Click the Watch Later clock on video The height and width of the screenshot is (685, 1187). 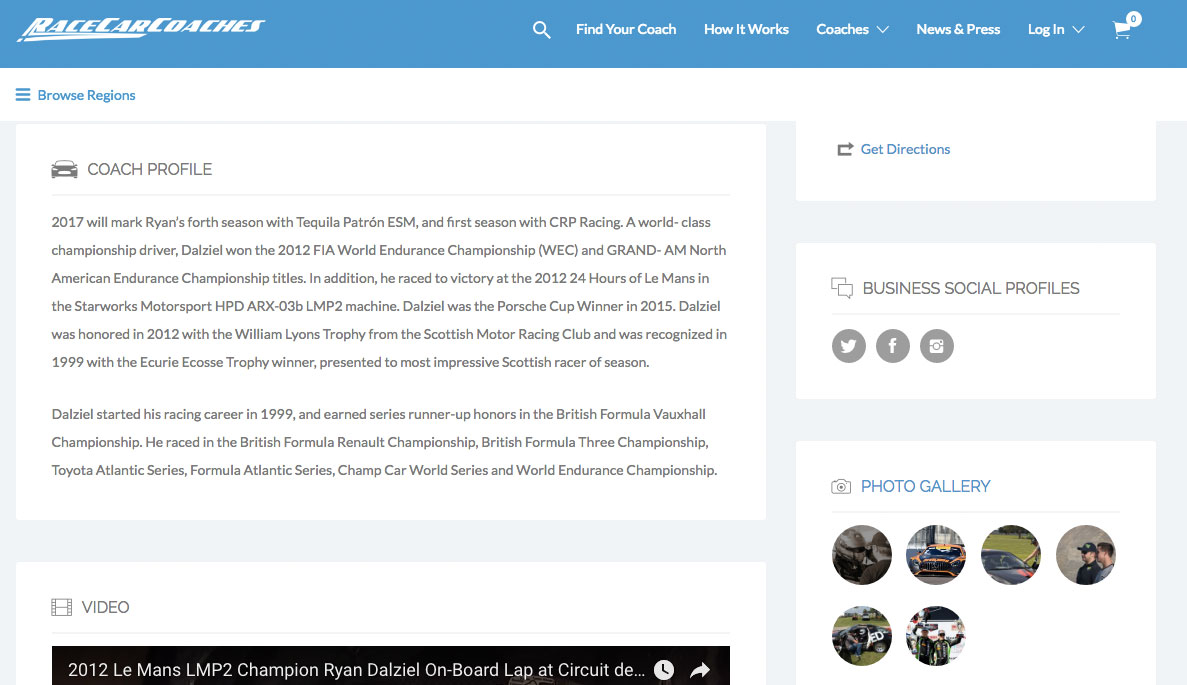pyautogui.click(x=664, y=670)
